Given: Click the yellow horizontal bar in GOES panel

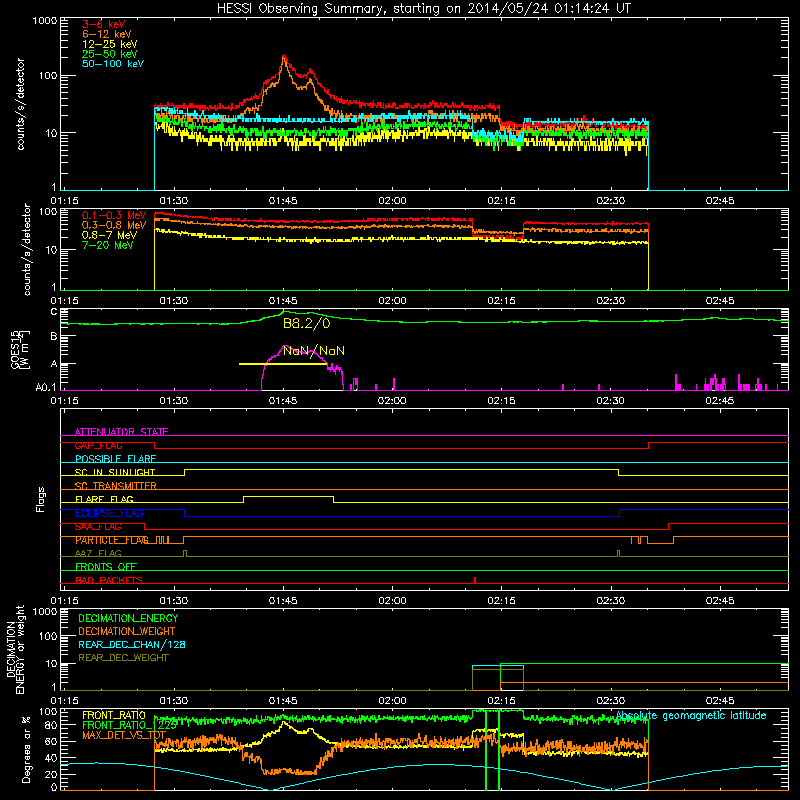Looking at the screenshot, I should click(283, 364).
